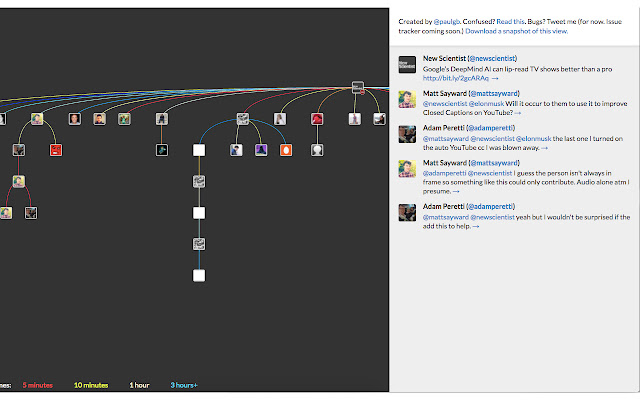
Task: Click New Scientist avatar in the tweet list
Action: (x=407, y=64)
